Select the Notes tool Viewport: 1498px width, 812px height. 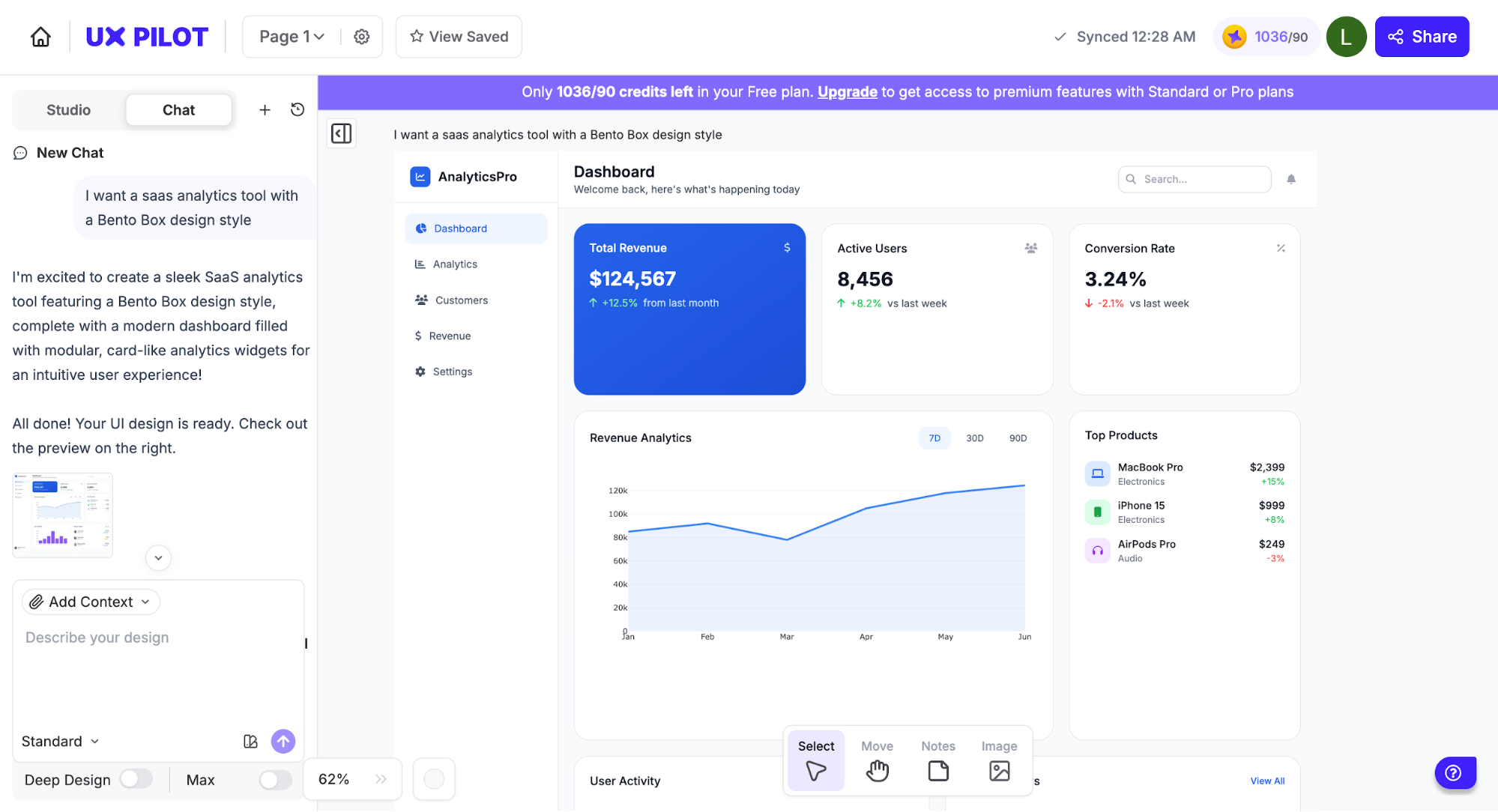pos(937,760)
